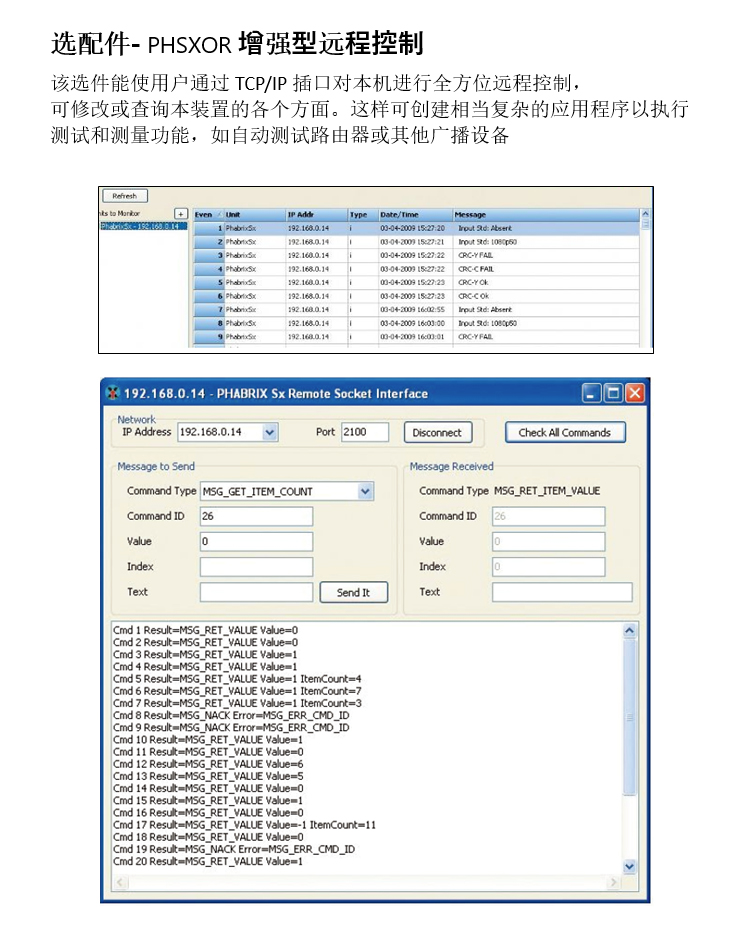This screenshot has width=750, height=925.
Task: Click the Type column header
Action: [x=362, y=215]
